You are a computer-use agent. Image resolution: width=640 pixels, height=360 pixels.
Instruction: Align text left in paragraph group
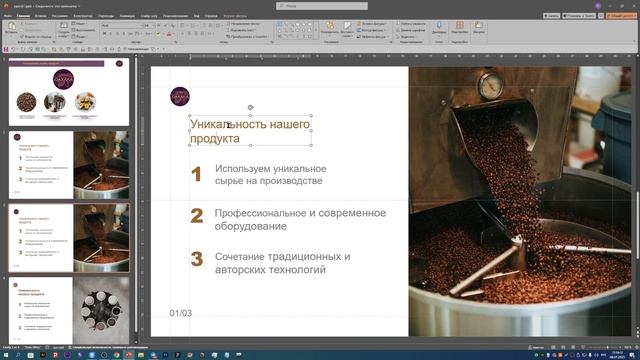pyautogui.click(x=182, y=33)
